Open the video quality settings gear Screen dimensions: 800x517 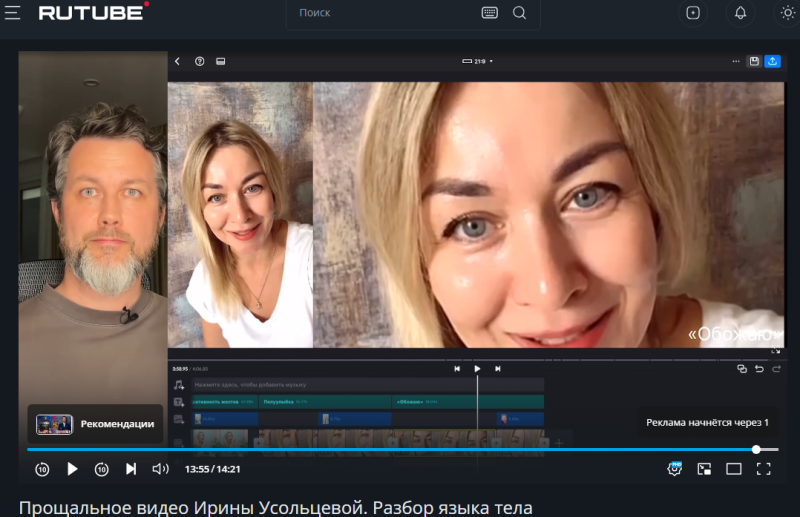click(675, 469)
